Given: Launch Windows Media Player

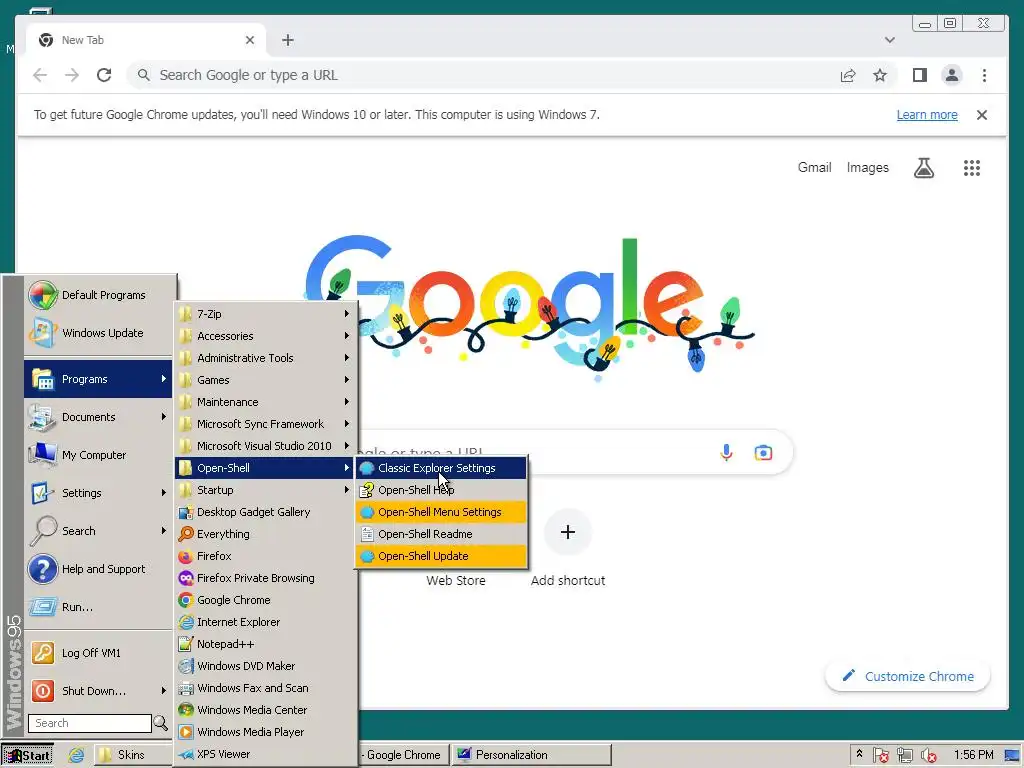Looking at the screenshot, I should (266, 731).
